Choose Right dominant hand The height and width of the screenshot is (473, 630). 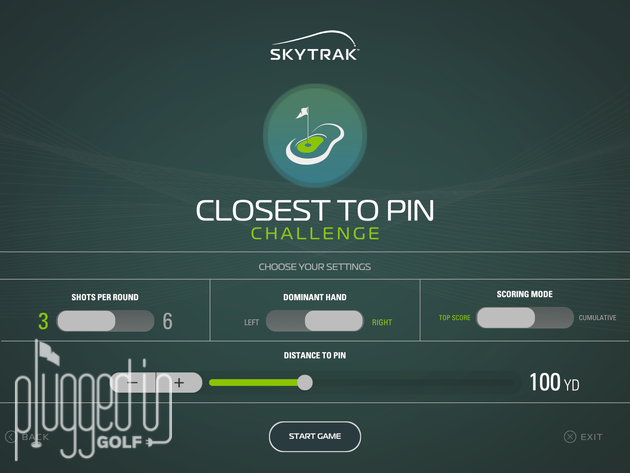(382, 322)
